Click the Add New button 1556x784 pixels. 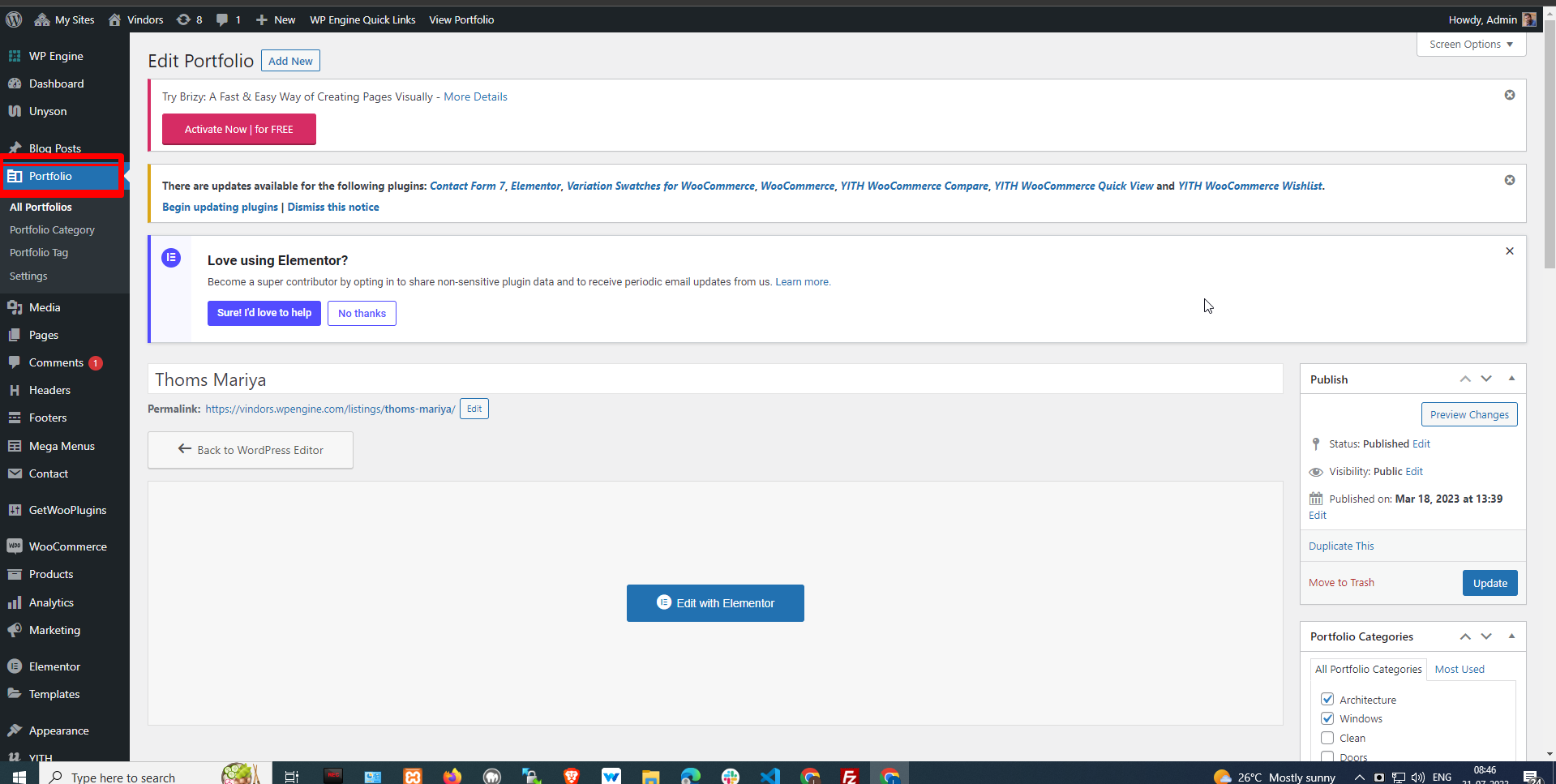click(290, 61)
